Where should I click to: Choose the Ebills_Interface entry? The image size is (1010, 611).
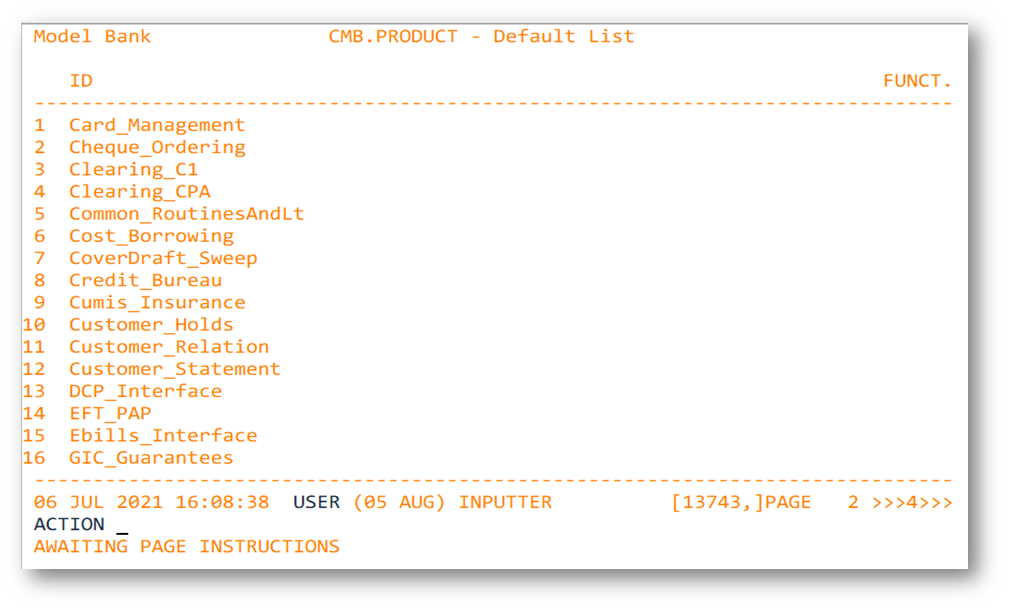pos(162,435)
